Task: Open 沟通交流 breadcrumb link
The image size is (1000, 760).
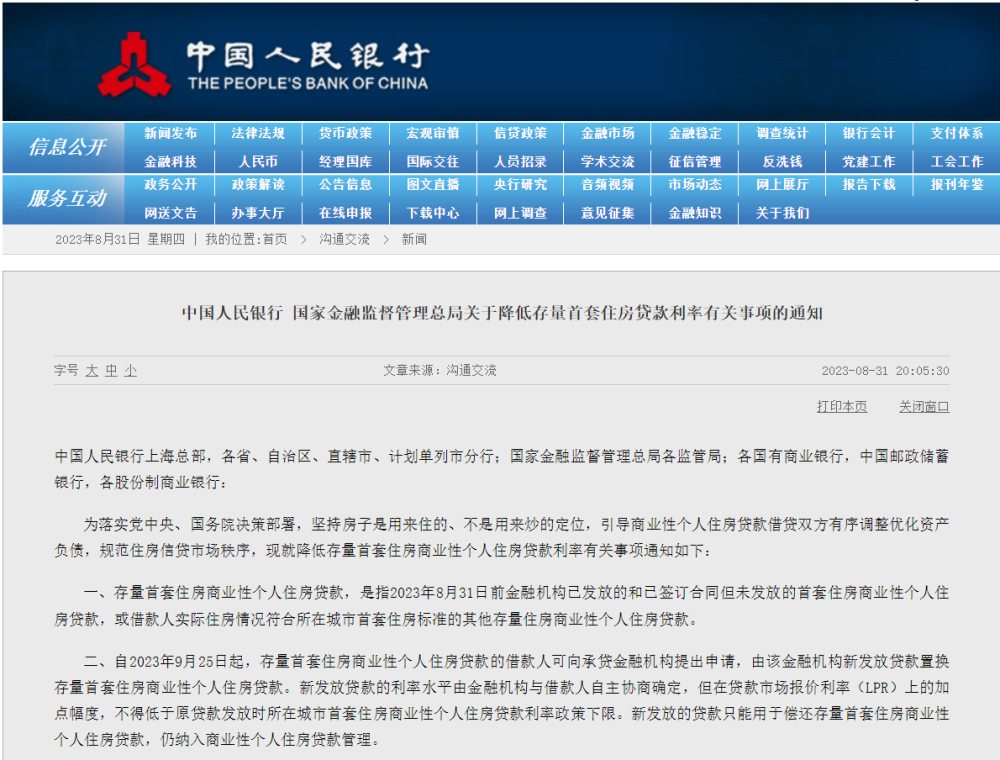Action: point(344,240)
